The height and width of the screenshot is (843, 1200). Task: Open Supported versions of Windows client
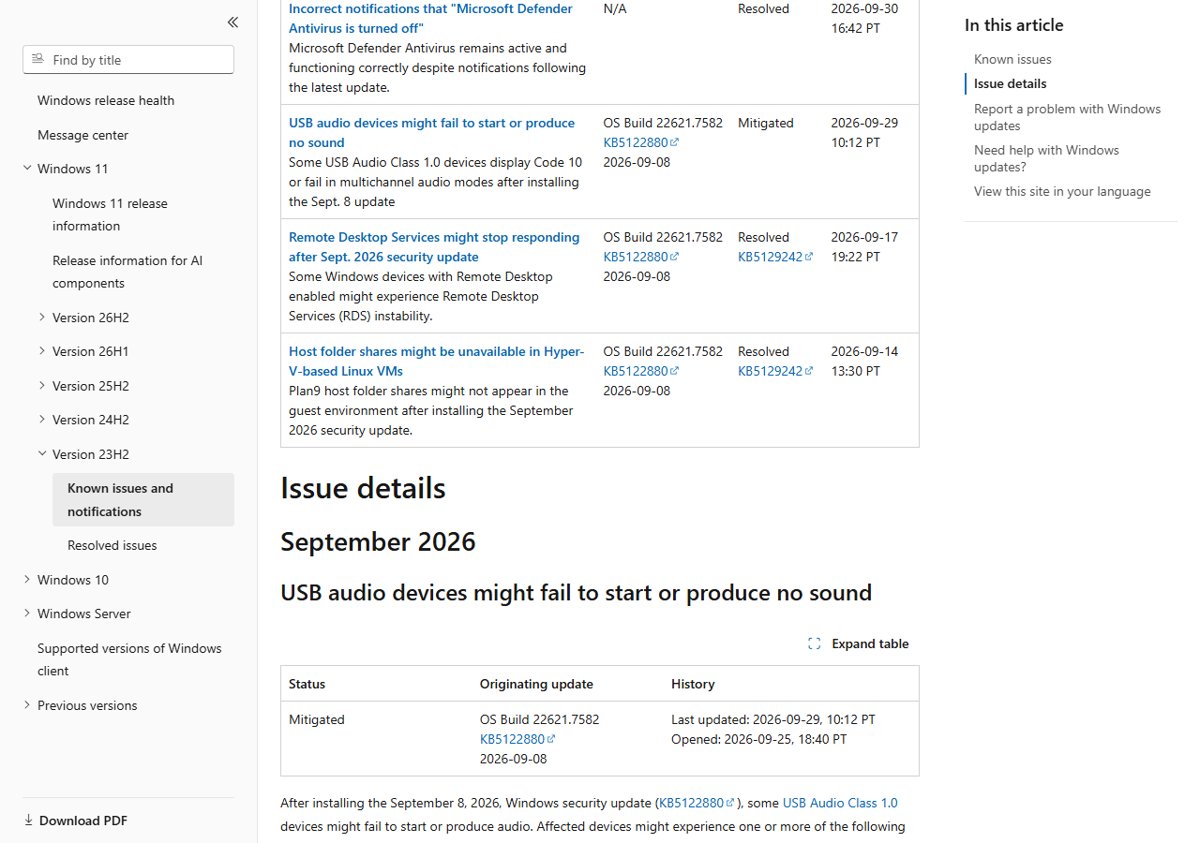[x=129, y=660]
